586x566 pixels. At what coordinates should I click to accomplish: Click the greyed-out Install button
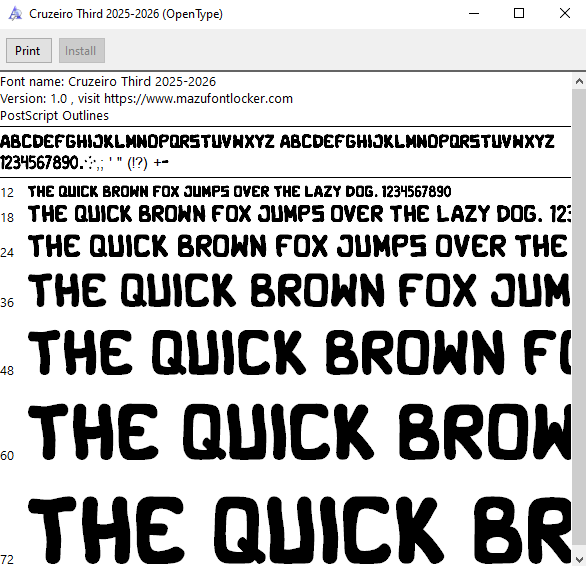(x=82, y=50)
